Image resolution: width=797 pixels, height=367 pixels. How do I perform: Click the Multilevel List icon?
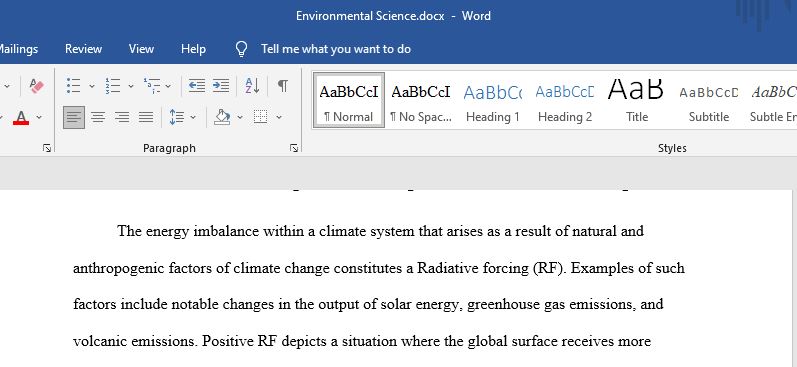tap(152, 85)
